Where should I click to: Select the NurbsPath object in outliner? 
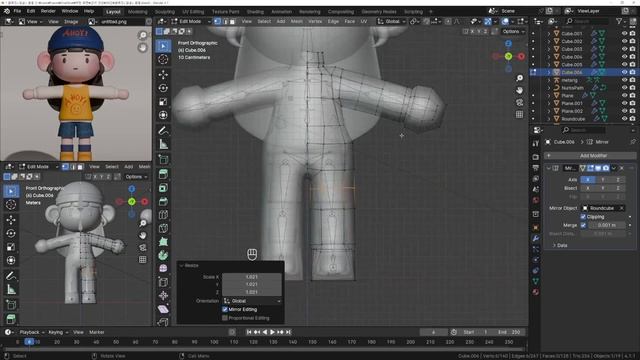click(x=572, y=88)
